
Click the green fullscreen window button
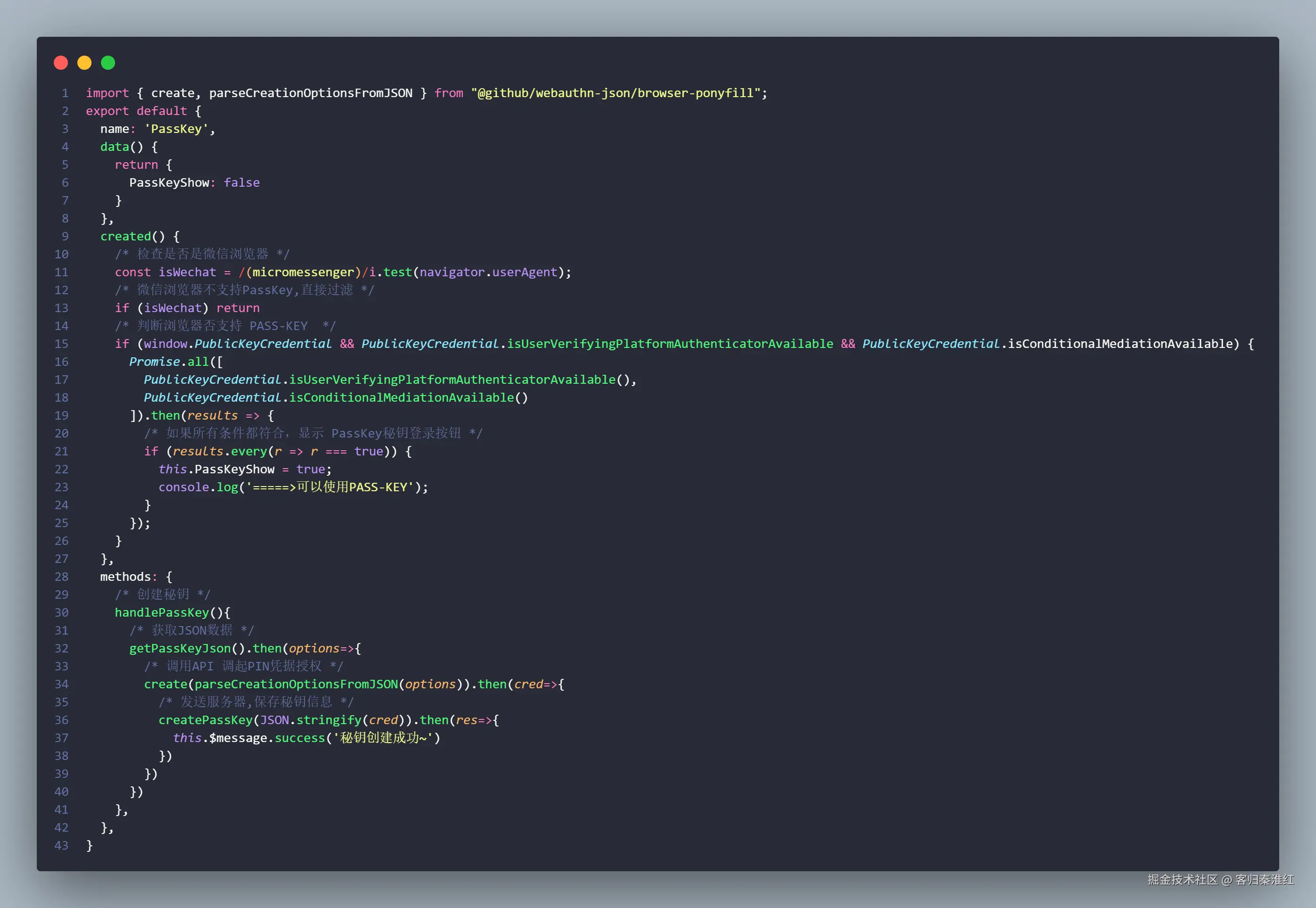(x=107, y=63)
